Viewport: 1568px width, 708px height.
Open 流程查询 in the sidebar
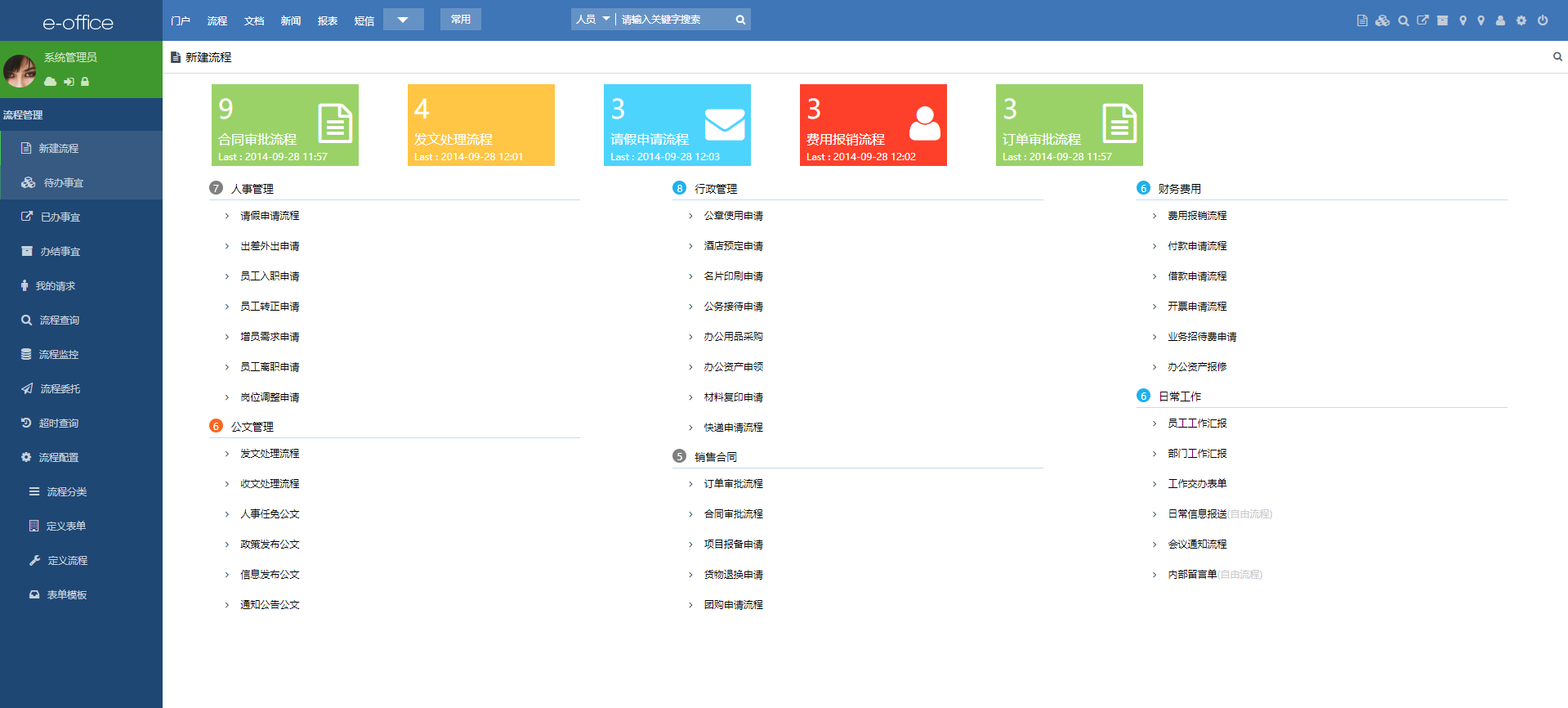pyautogui.click(x=82, y=320)
